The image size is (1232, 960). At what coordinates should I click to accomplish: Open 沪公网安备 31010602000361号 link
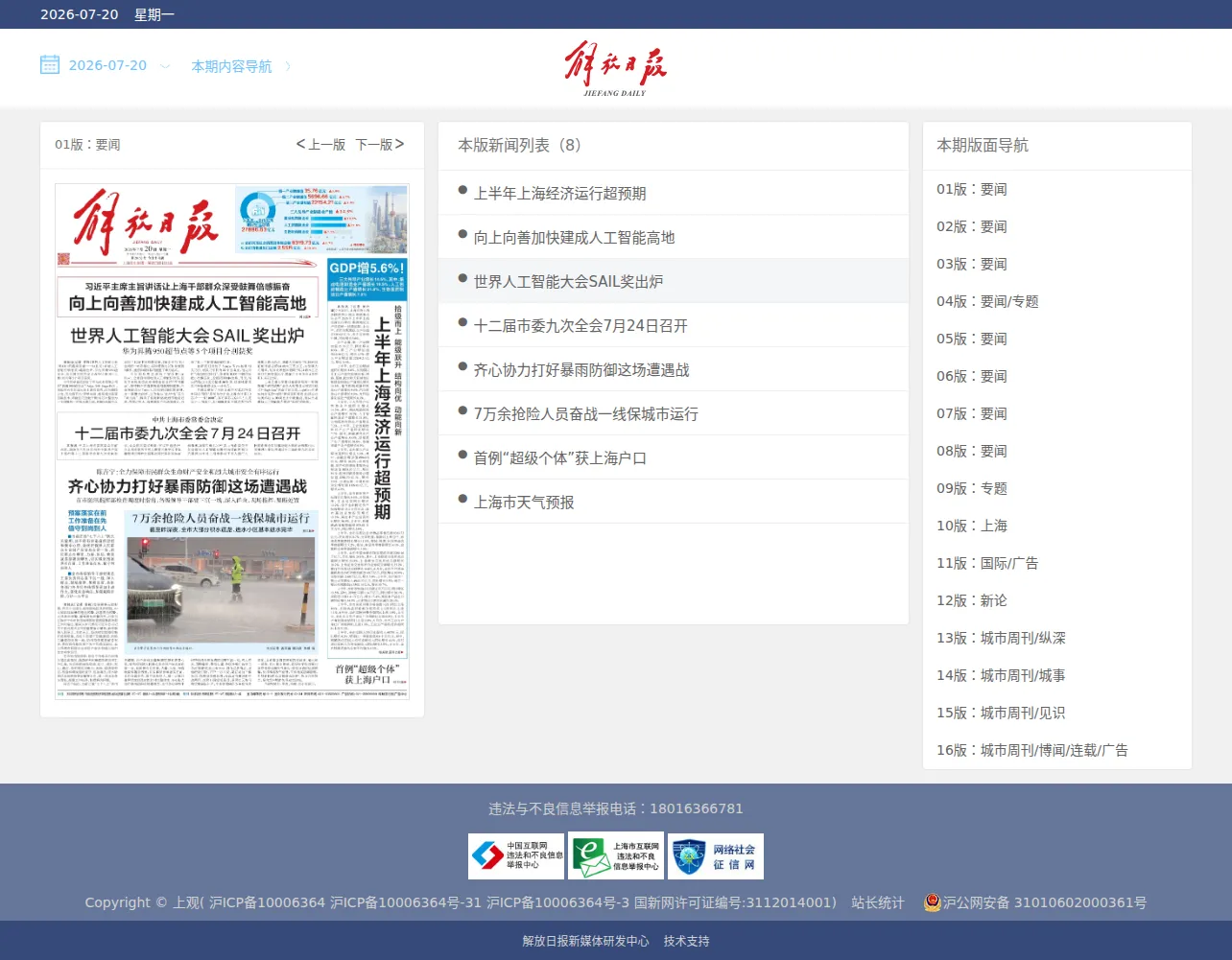[x=1045, y=902]
